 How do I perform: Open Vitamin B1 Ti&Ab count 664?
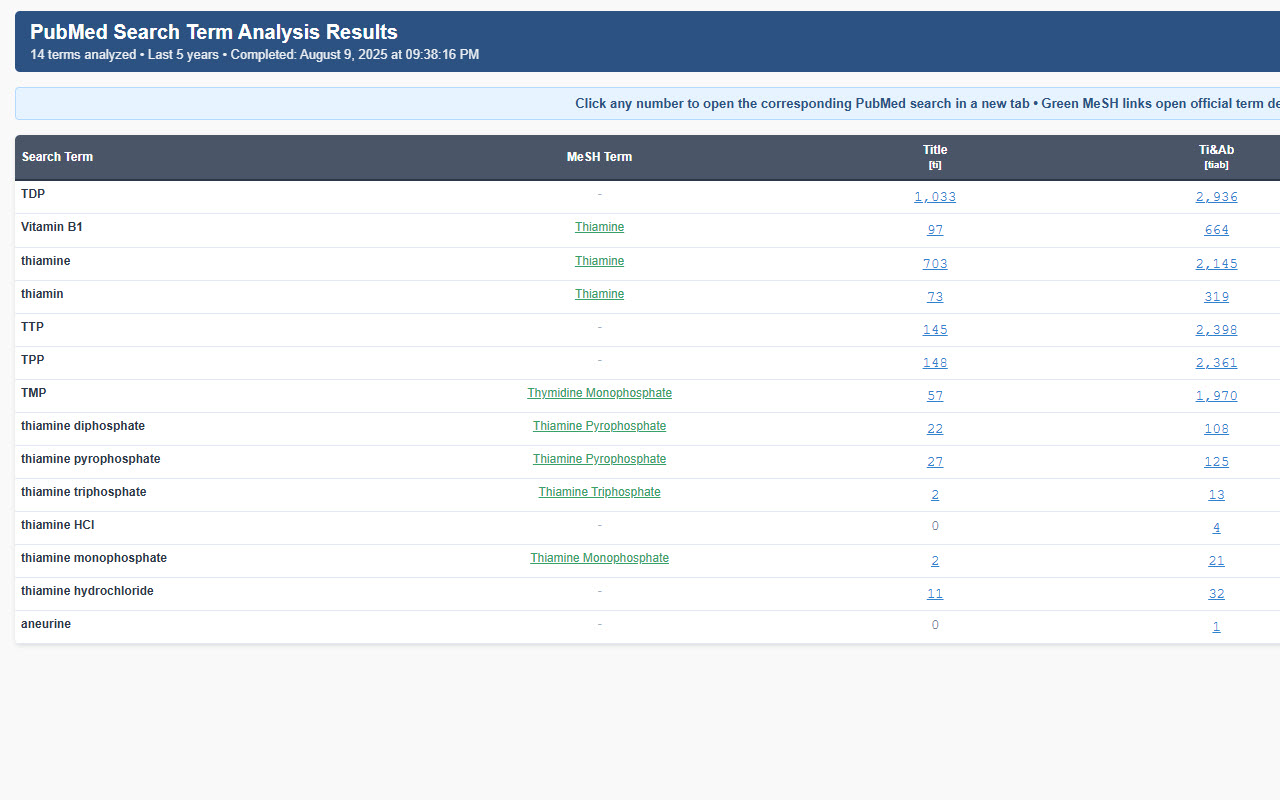[1216, 230]
